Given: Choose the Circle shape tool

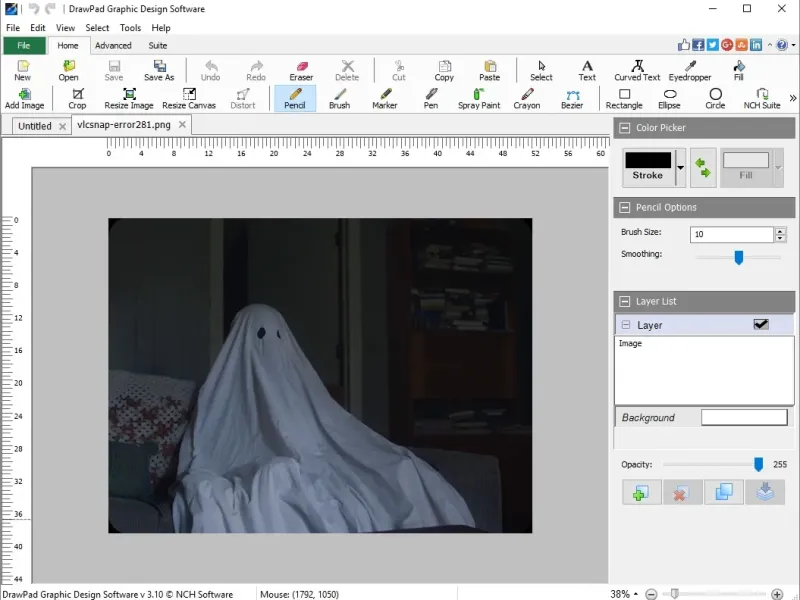Looking at the screenshot, I should (715, 98).
